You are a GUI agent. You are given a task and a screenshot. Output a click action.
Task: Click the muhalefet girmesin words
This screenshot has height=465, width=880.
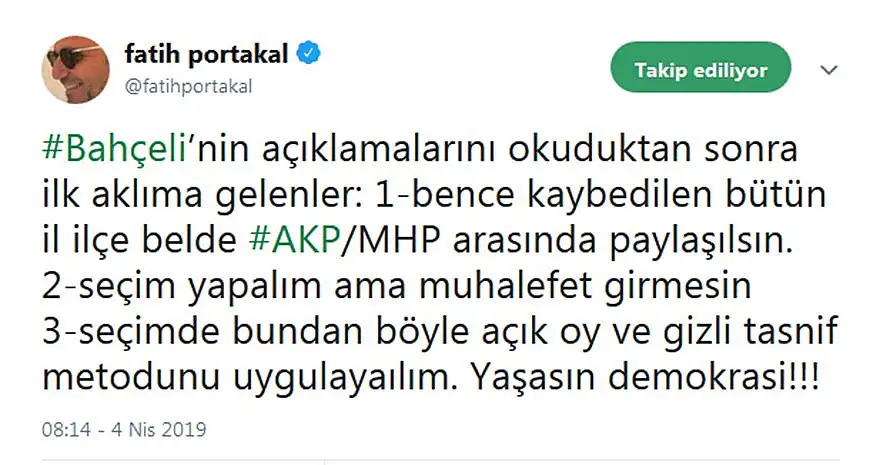pyautogui.click(x=585, y=286)
